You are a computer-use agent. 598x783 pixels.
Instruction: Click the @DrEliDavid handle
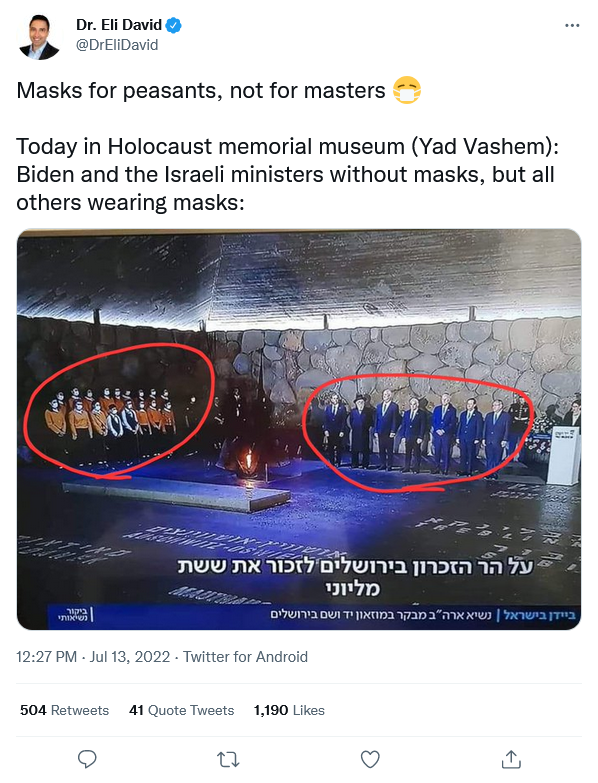117,45
